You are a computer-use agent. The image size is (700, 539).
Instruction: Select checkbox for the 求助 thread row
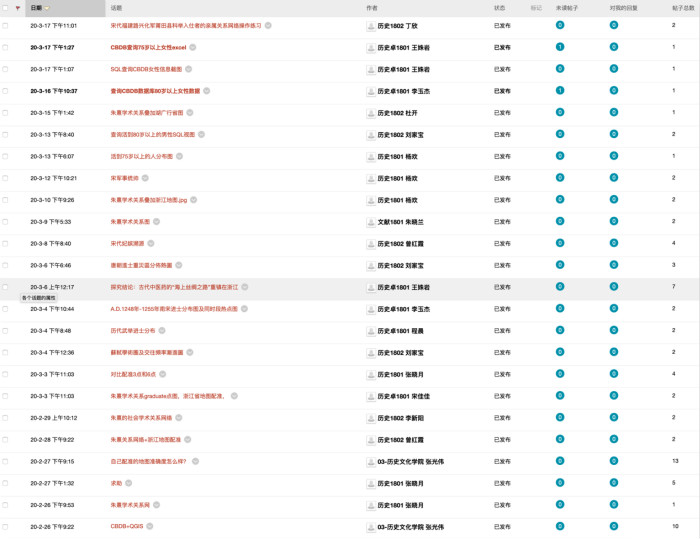pyautogui.click(x=5, y=483)
